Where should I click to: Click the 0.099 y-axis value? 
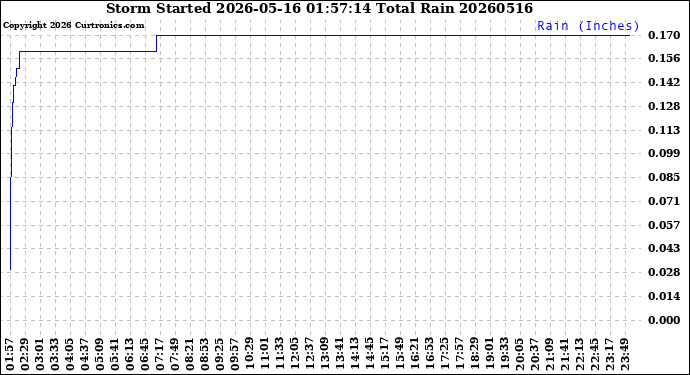click(664, 153)
